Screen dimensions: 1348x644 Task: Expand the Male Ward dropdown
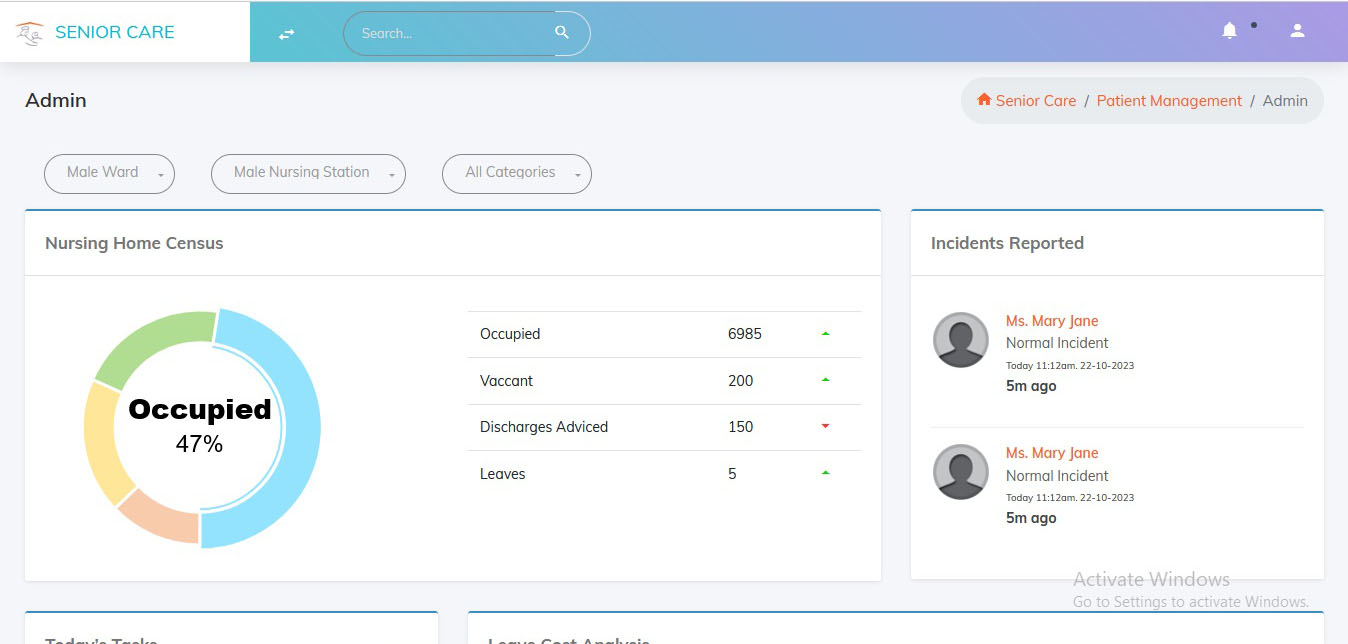tap(109, 173)
